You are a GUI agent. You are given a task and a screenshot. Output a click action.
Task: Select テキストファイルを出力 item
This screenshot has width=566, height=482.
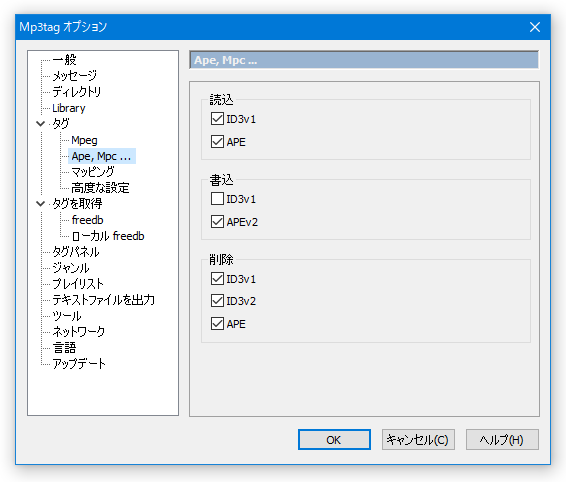[104, 300]
